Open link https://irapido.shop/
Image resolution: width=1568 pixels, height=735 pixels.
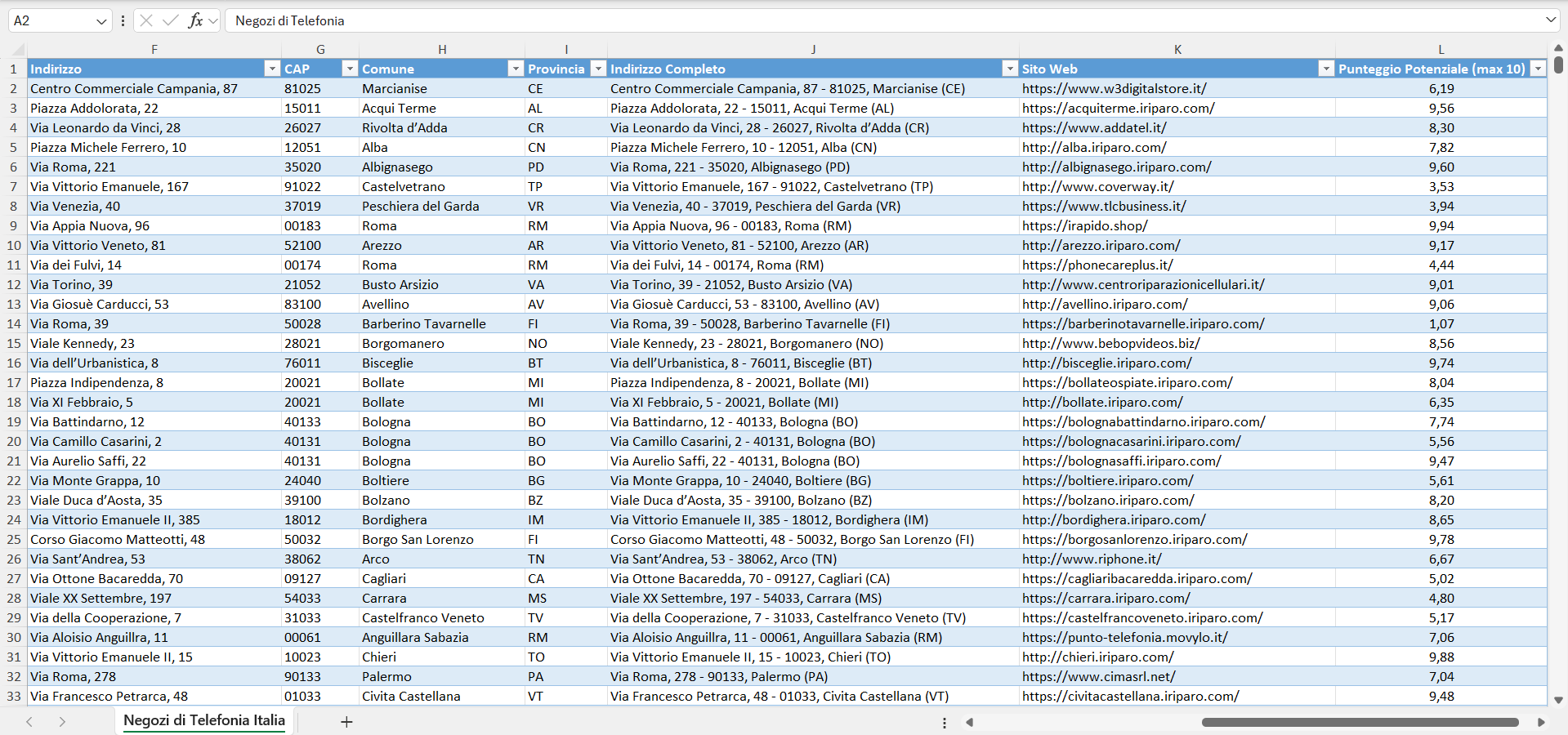(x=1084, y=225)
